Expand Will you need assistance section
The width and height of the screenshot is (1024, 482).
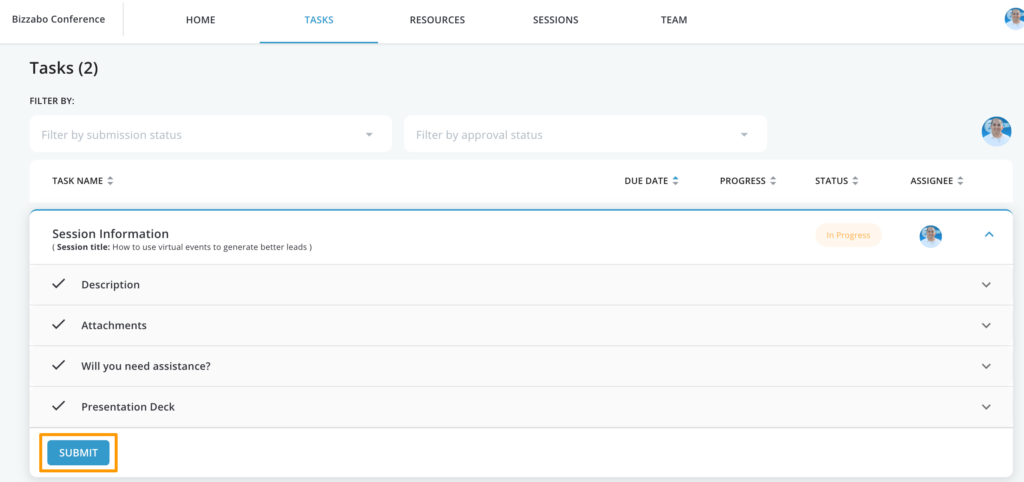click(986, 366)
